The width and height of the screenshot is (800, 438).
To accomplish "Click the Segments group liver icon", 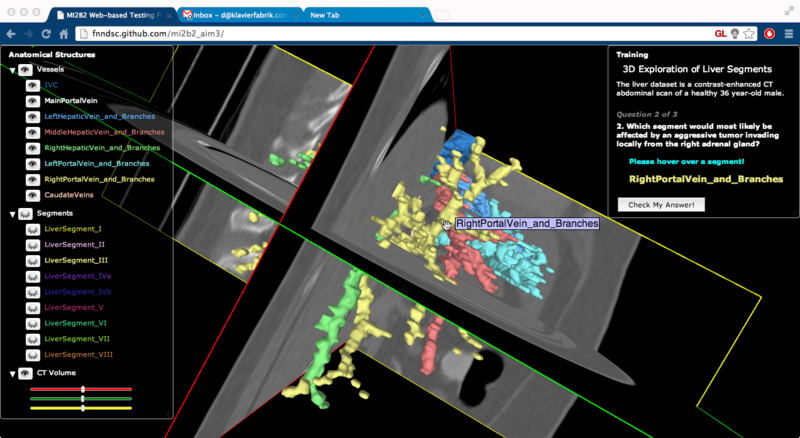I will pos(25,214).
